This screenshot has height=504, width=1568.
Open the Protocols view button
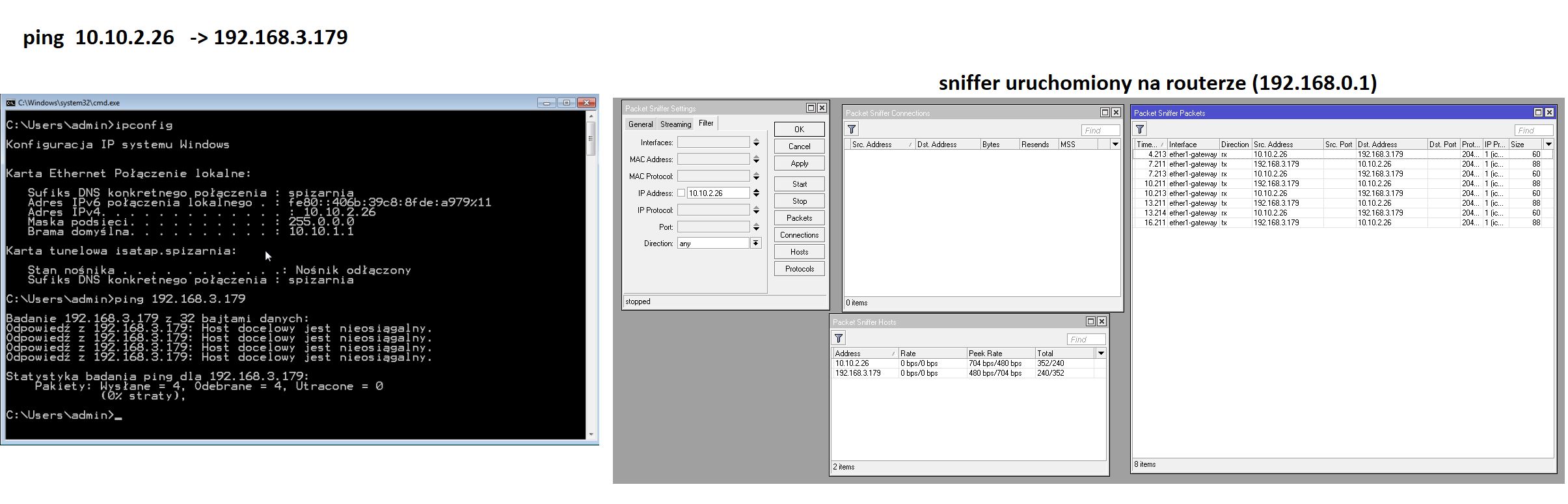(x=799, y=268)
